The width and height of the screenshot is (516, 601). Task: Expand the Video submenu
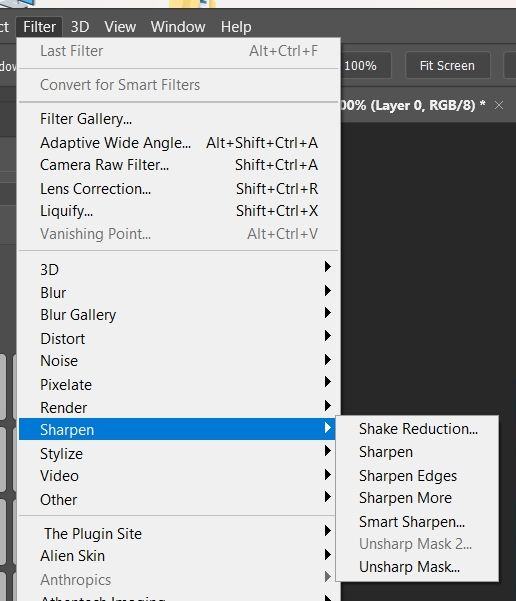coord(179,476)
